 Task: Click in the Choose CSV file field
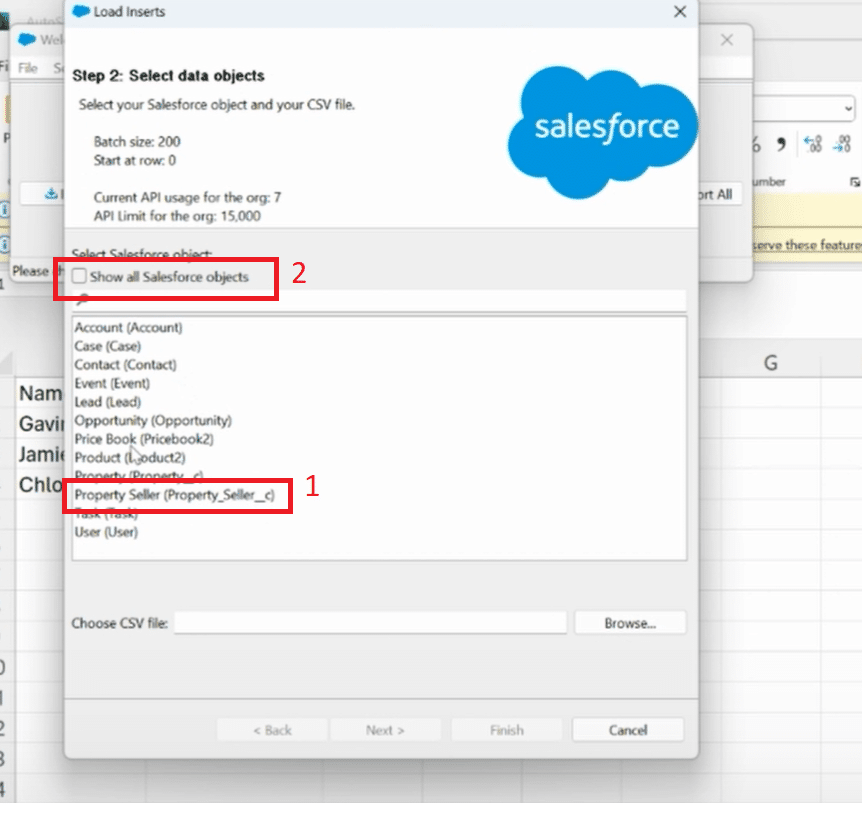coord(370,623)
